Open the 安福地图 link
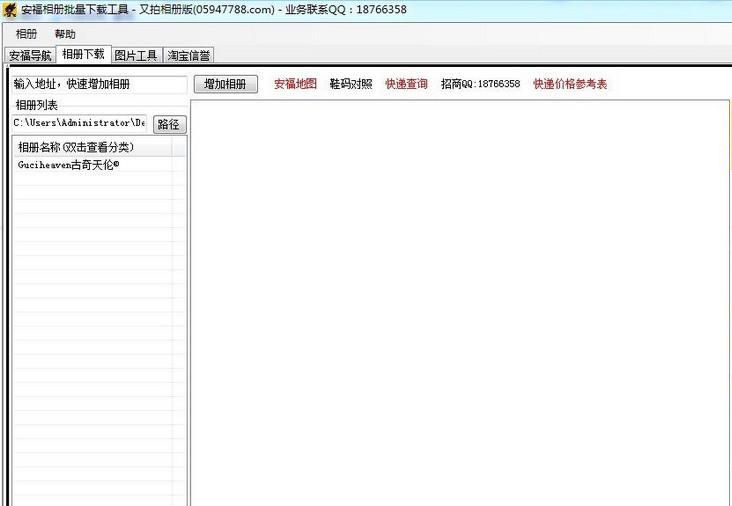732x506 pixels. pyautogui.click(x=295, y=84)
